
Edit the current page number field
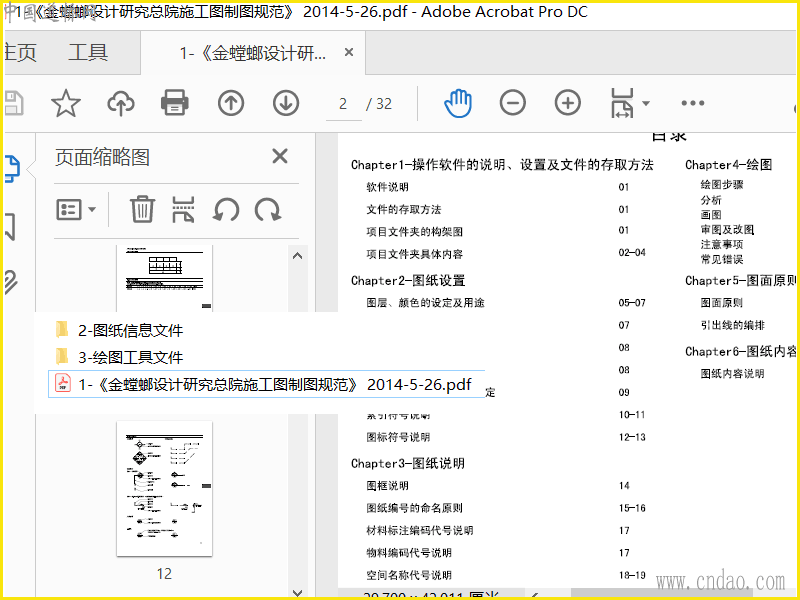pos(343,104)
